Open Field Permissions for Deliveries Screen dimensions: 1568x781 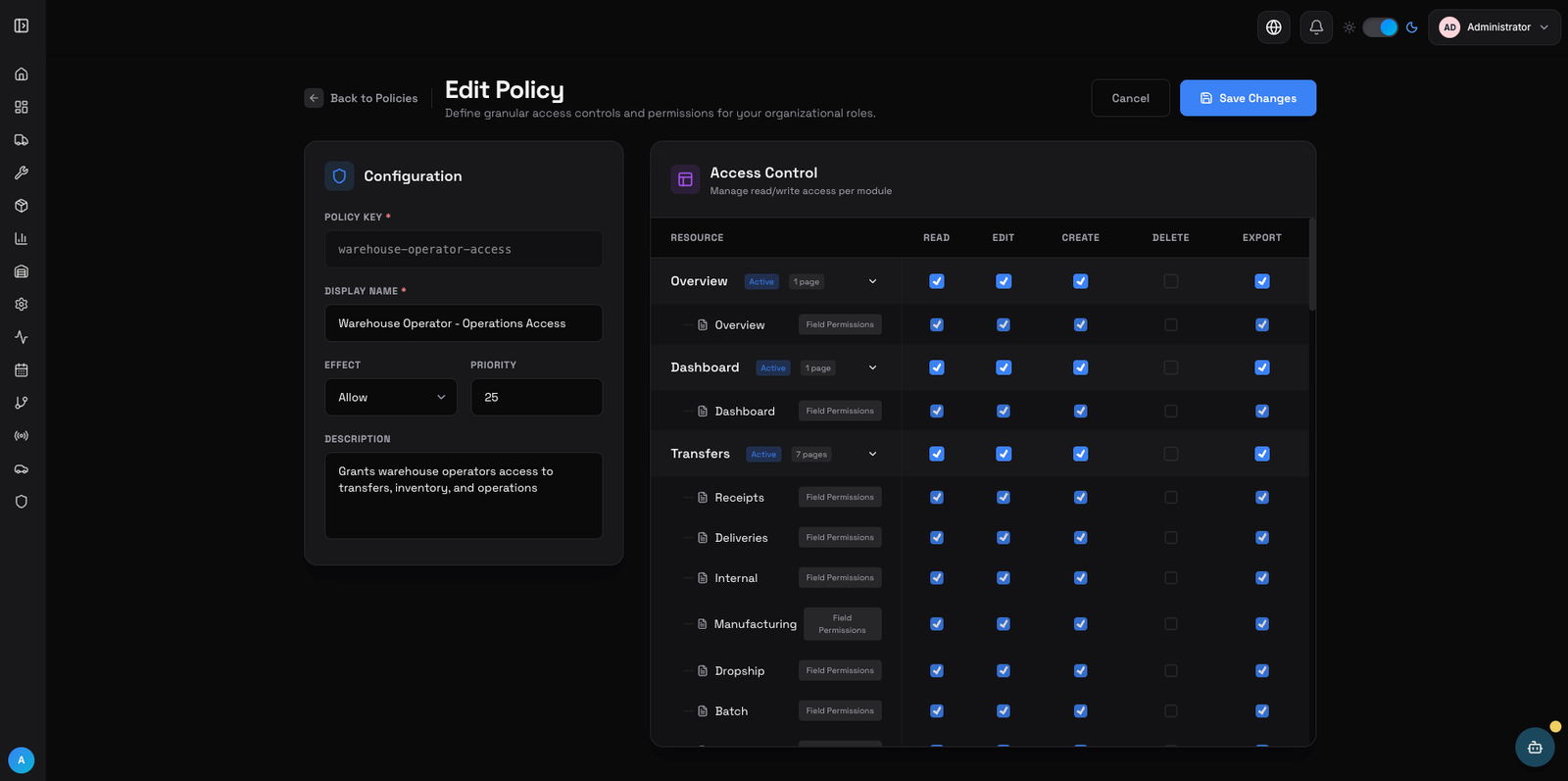point(840,538)
